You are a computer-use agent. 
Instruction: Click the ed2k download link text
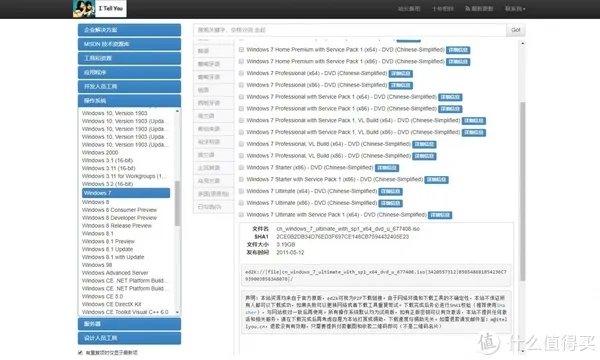point(376,275)
